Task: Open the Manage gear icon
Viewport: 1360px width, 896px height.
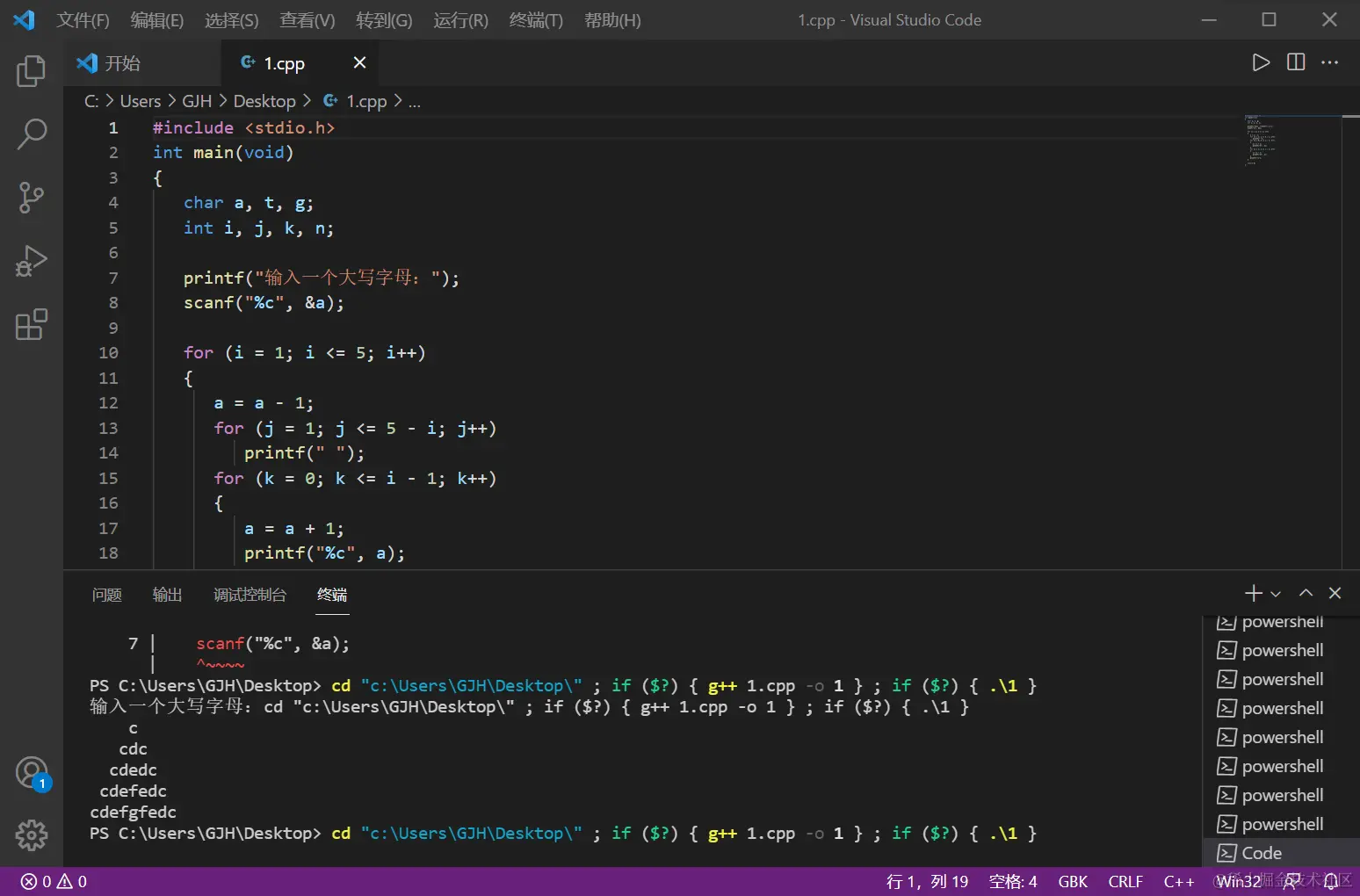Action: click(x=32, y=835)
